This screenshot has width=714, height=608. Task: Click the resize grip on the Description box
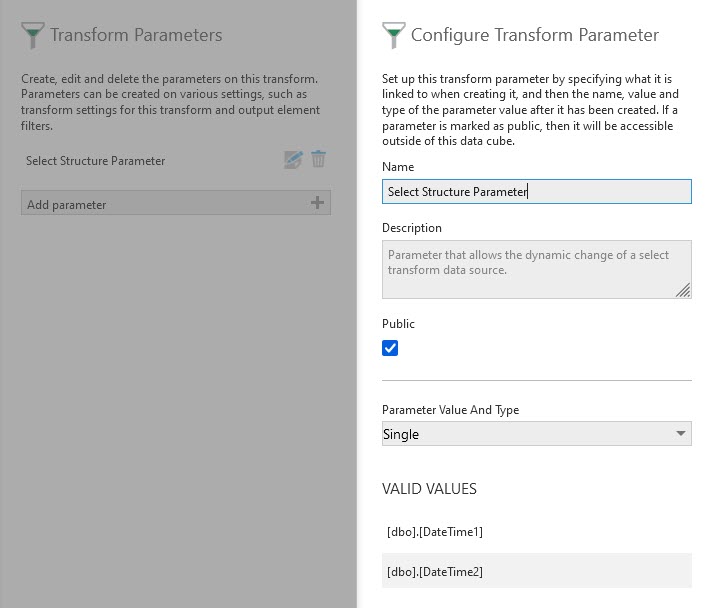pyautogui.click(x=682, y=290)
